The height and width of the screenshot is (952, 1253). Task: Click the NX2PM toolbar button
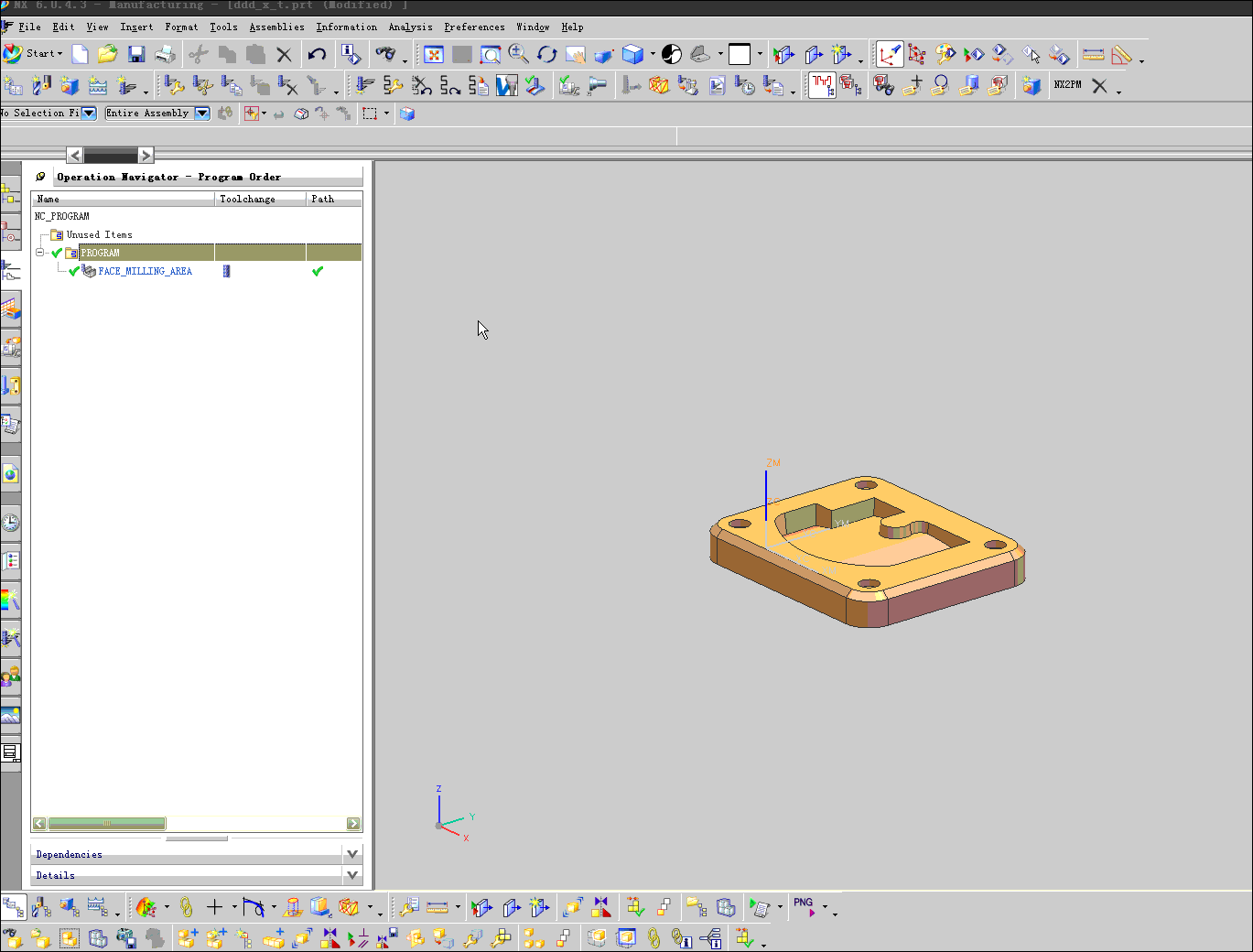tap(1067, 85)
